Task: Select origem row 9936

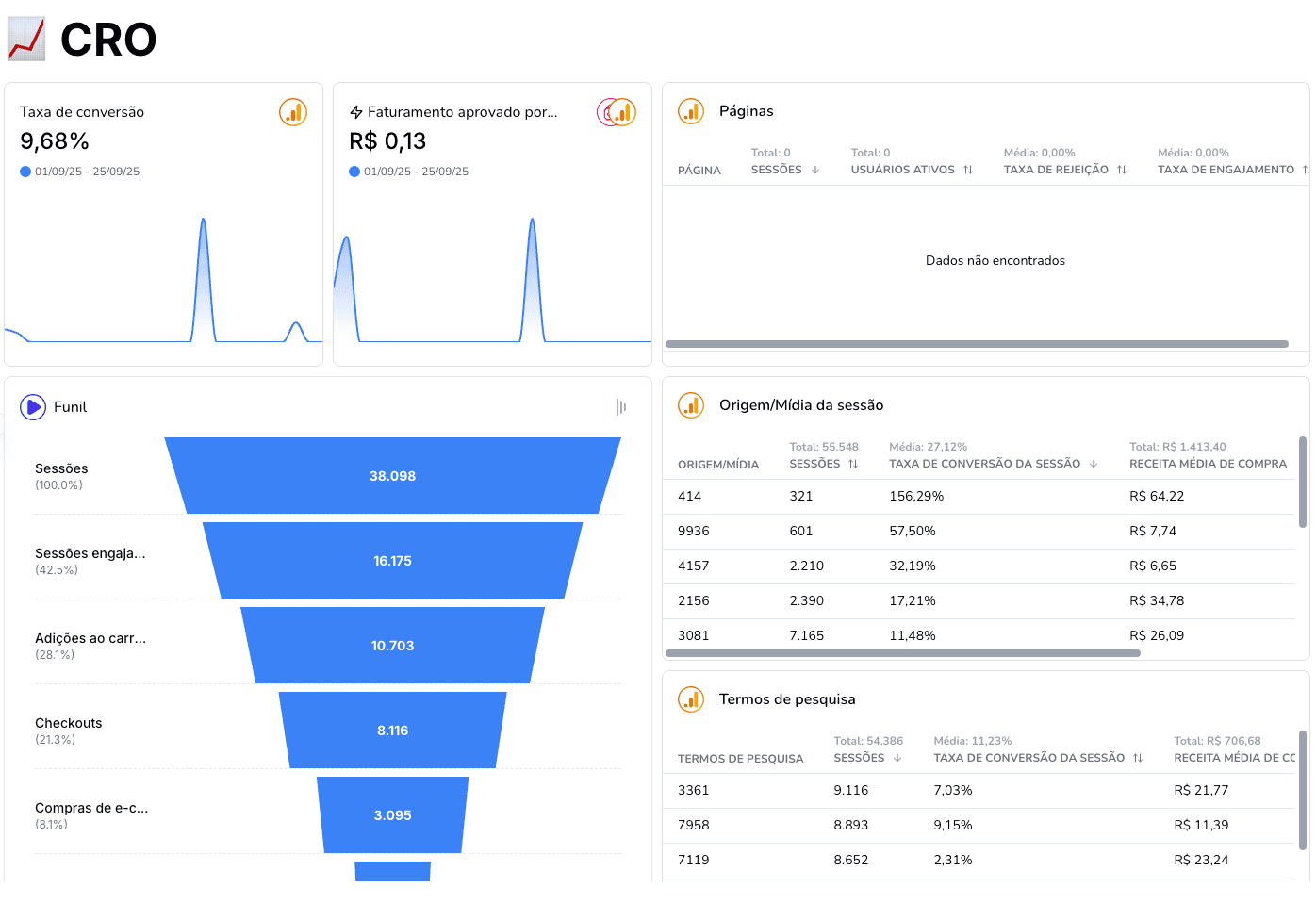Action: [x=979, y=532]
